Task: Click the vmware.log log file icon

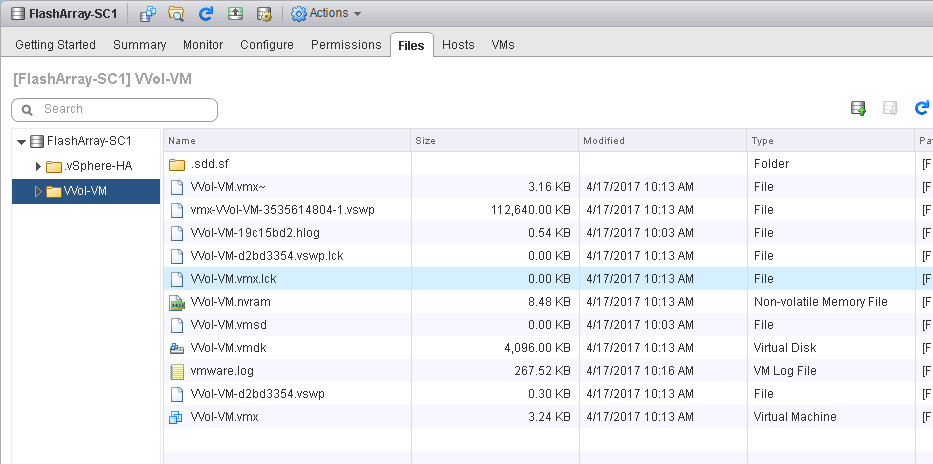Action: tap(177, 371)
